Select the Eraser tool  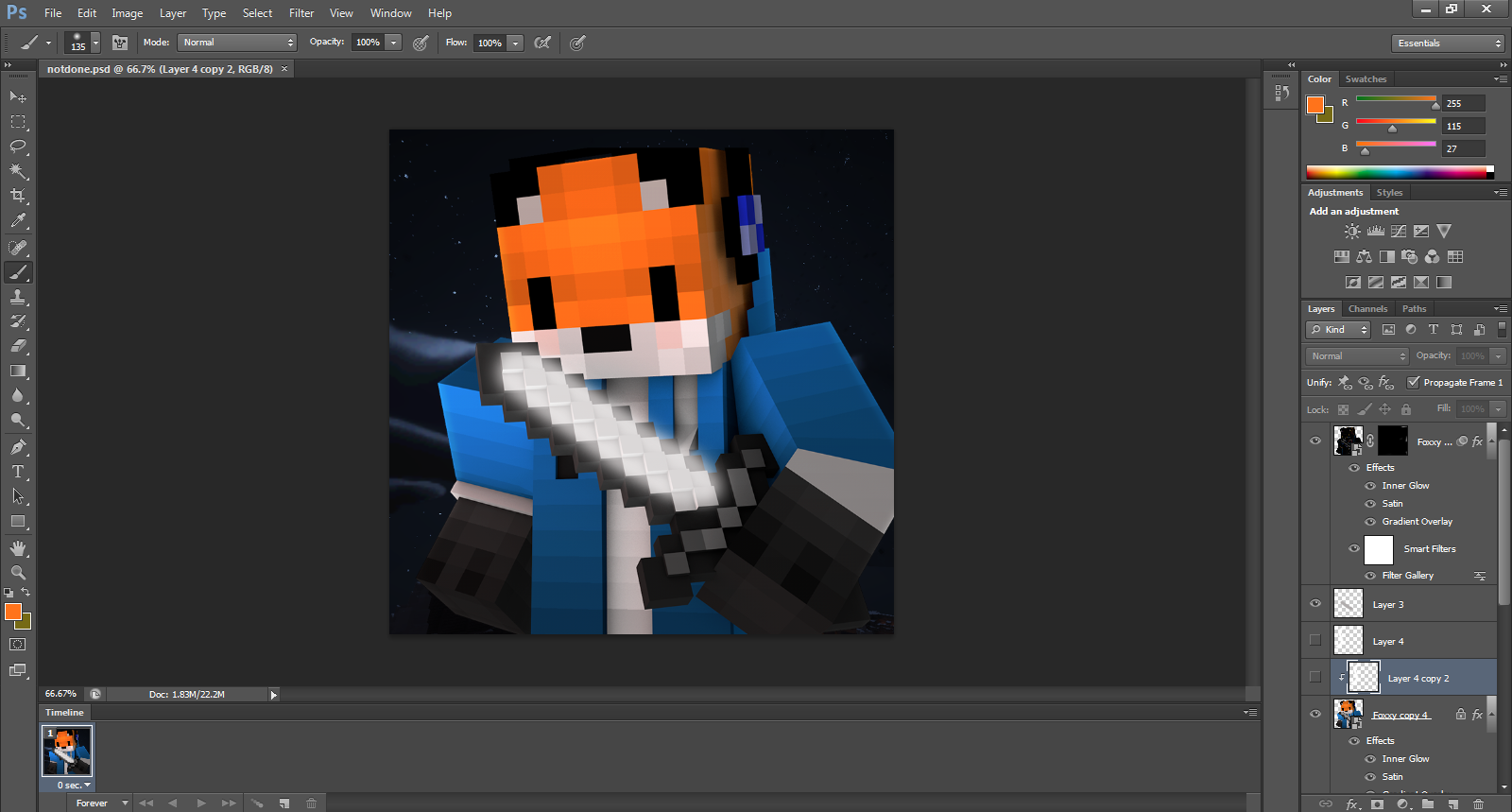tap(18, 346)
